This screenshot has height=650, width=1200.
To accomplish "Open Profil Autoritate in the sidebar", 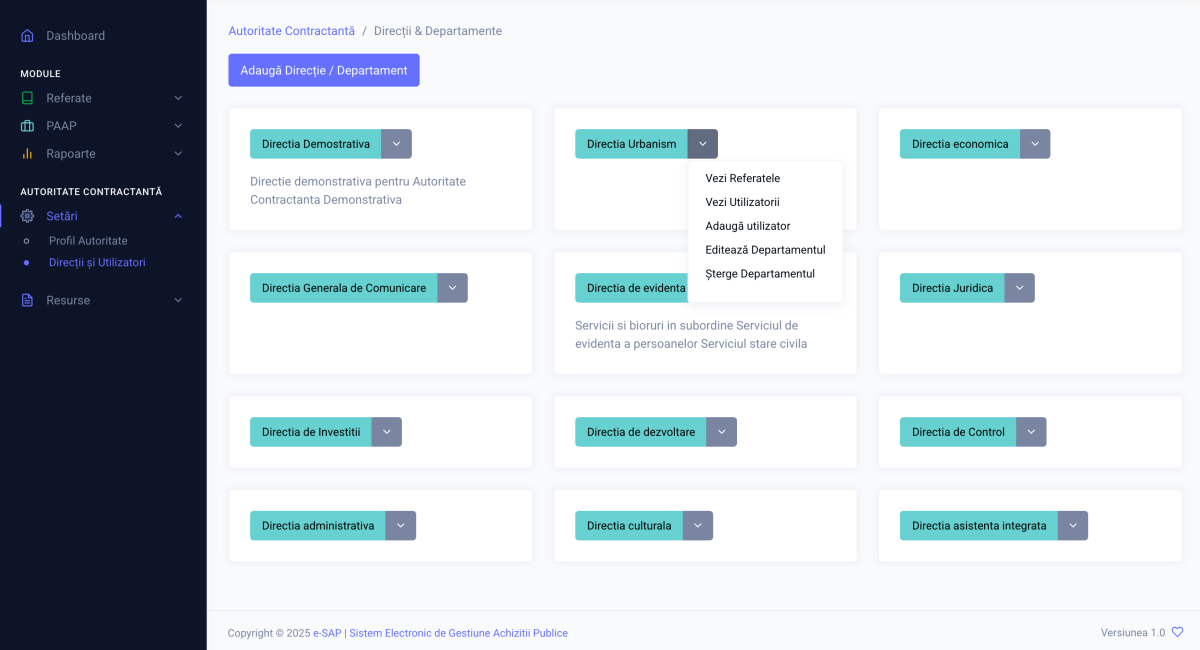I will point(88,241).
